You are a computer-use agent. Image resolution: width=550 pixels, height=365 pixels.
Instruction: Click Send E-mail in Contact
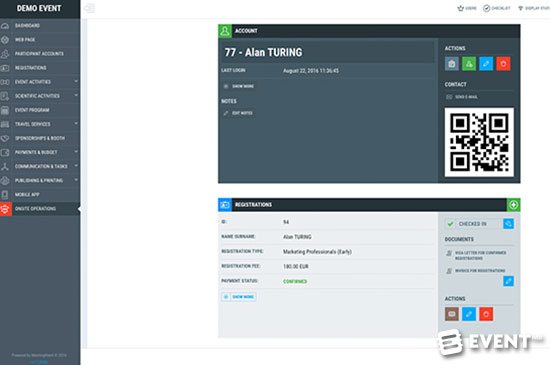(x=462, y=97)
